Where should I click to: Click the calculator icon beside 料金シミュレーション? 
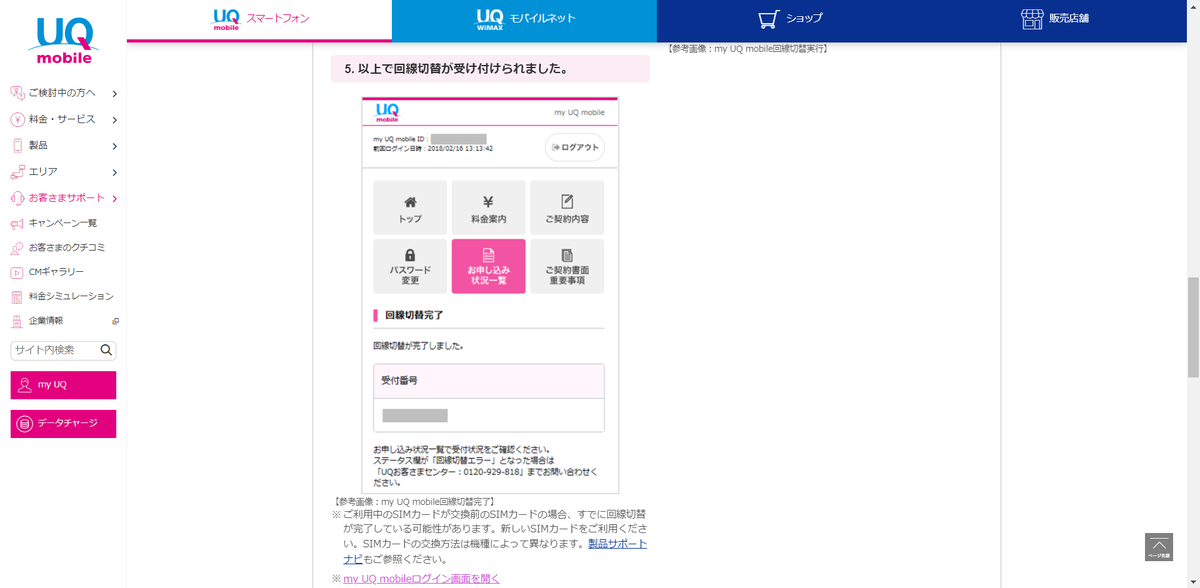tap(17, 297)
